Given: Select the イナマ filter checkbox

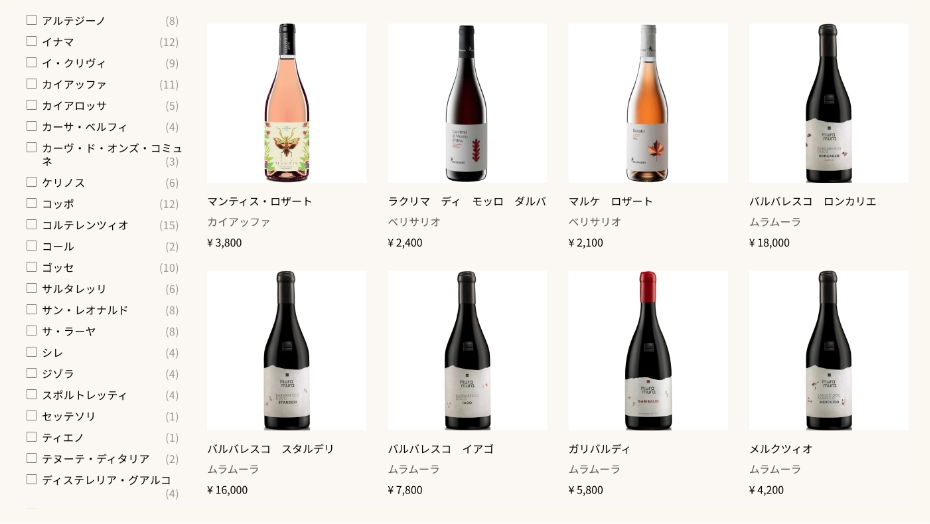Looking at the screenshot, I should [x=31, y=41].
